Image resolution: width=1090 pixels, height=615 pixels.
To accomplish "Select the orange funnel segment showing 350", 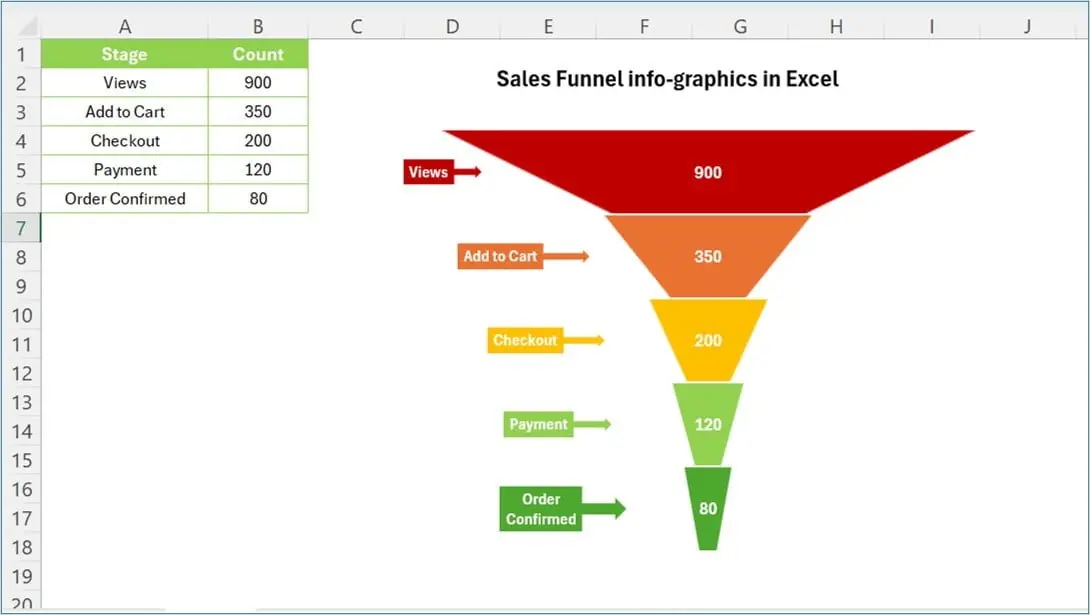I will click(x=708, y=256).
